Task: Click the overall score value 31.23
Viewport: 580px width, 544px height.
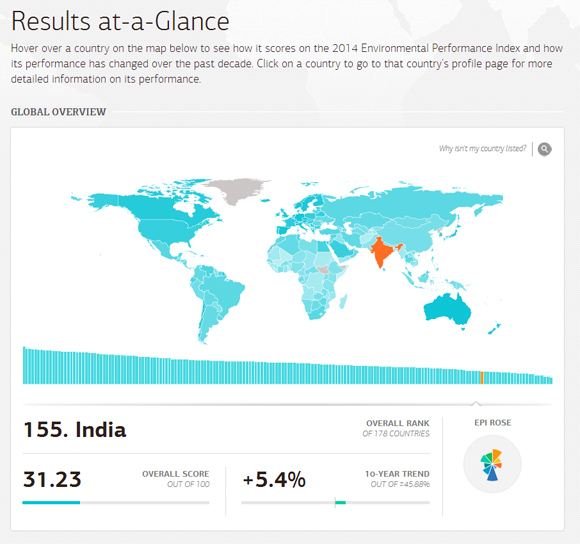Action: click(x=52, y=479)
